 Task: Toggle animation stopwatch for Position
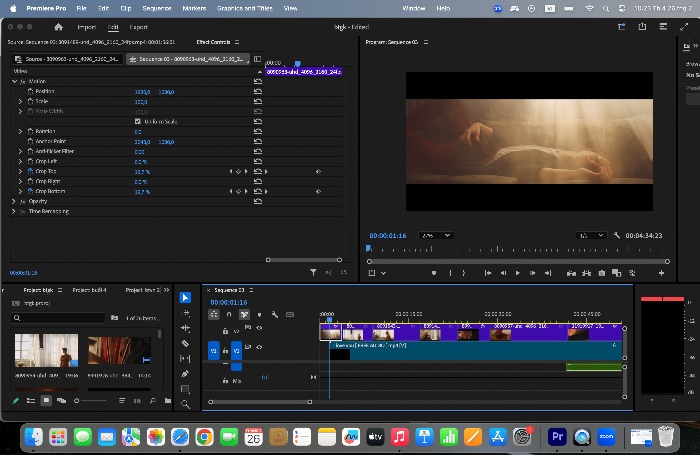[x=30, y=91]
